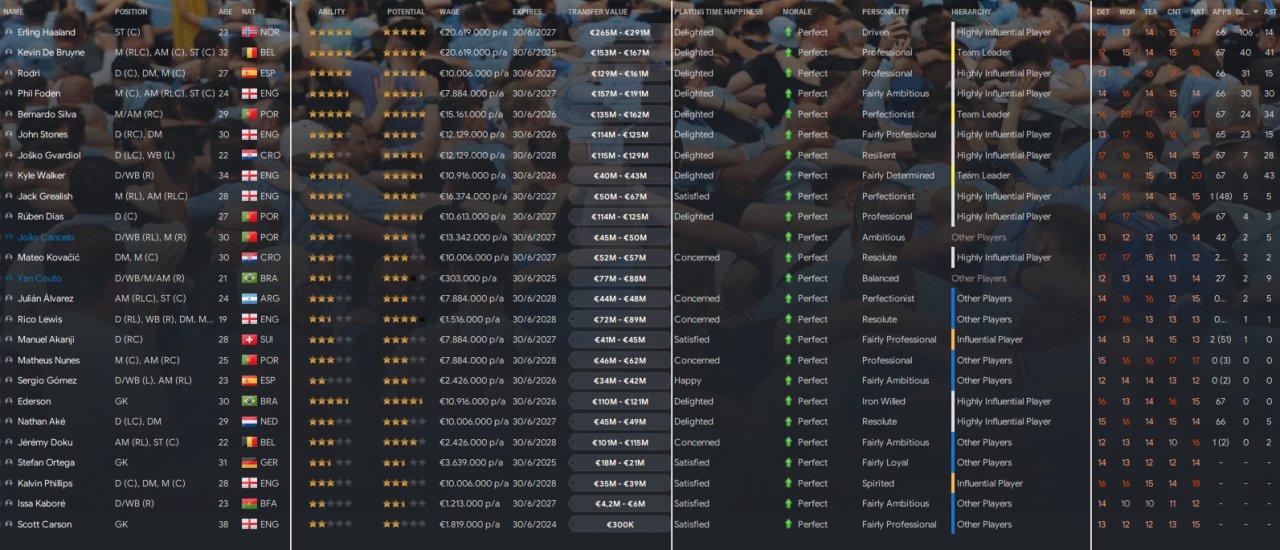Screen dimensions: 1280x550
Task: Sort by the EXPIRES column header
Action: (x=527, y=11)
